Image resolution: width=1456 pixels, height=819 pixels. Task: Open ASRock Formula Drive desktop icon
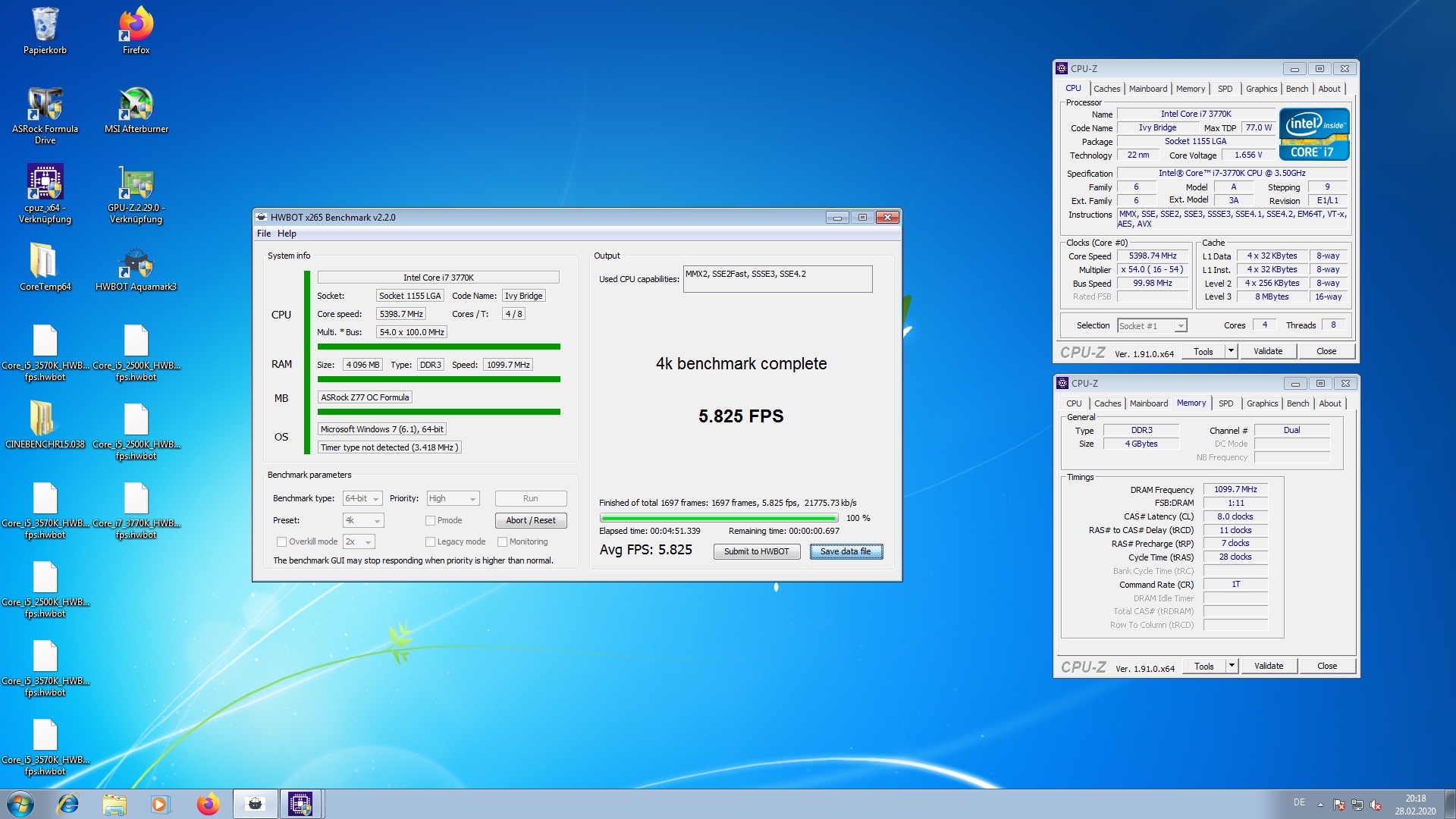45,115
